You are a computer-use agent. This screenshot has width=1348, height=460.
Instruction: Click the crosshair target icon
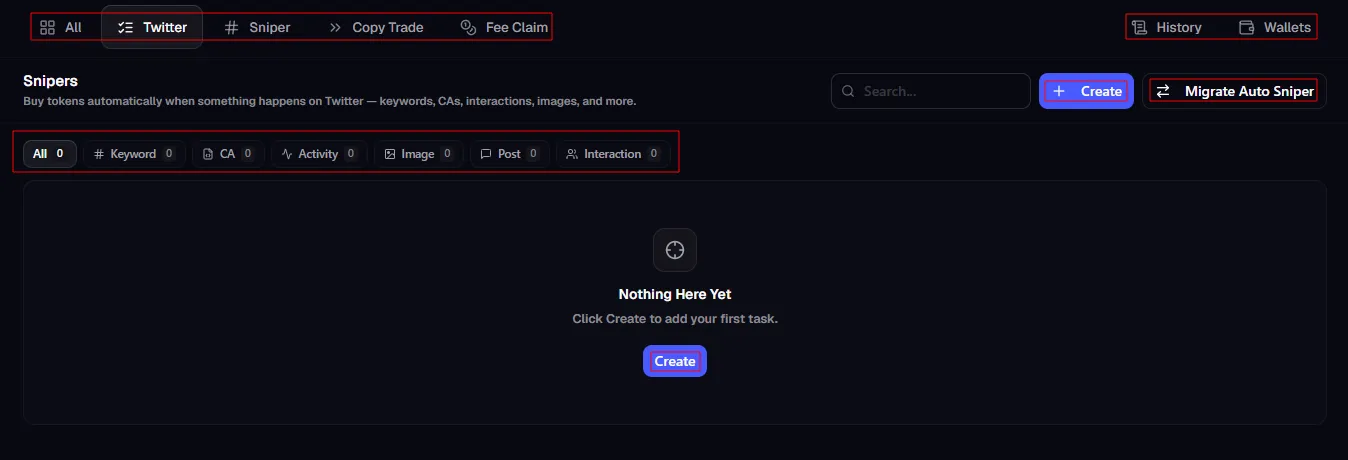point(675,250)
